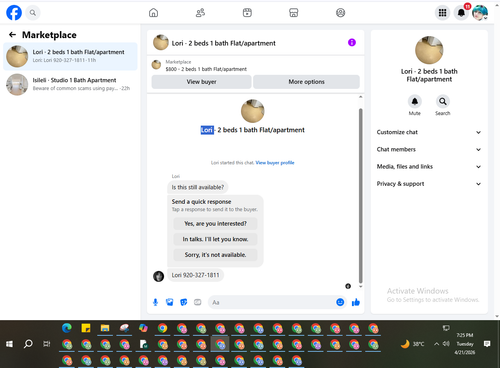Open the emoji picker smiley icon
Viewport: 500px width, 368px height.
(340, 302)
